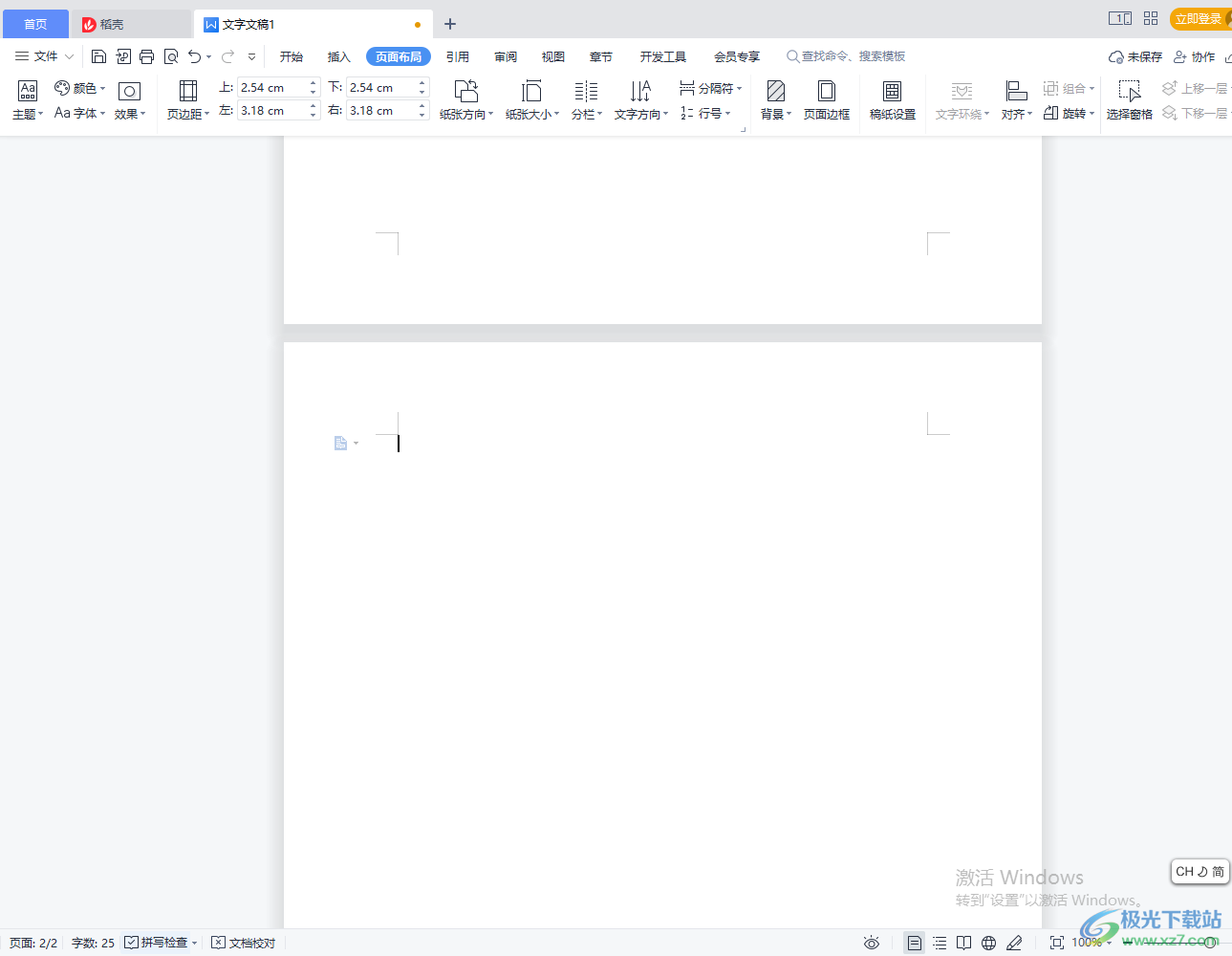Increase top margin with stepper arrow
Image resolution: width=1232 pixels, height=956 pixels.
click(x=313, y=83)
